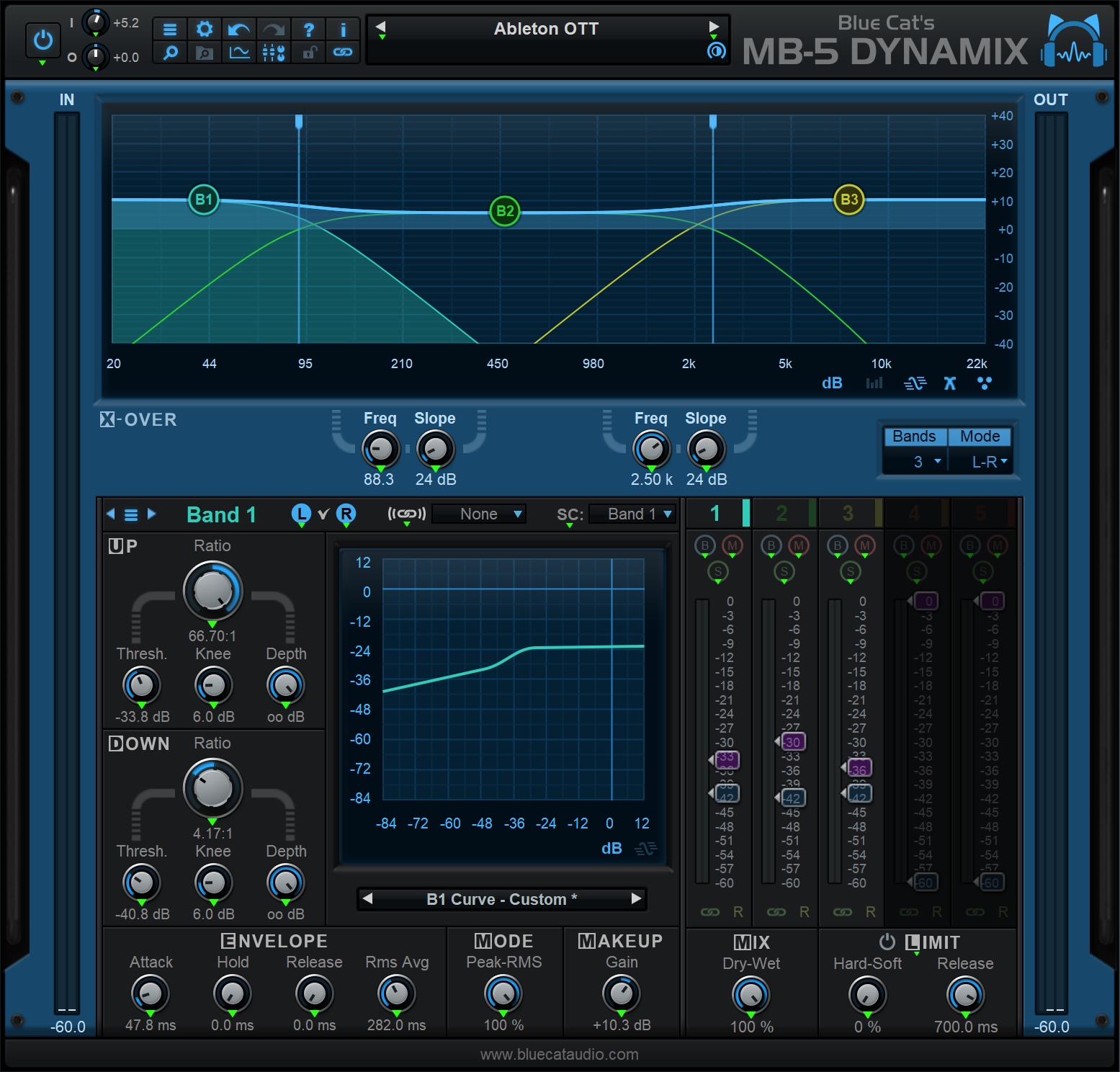Mute band 1 with its M button
This screenshot has height=1072, width=1120.
click(733, 545)
